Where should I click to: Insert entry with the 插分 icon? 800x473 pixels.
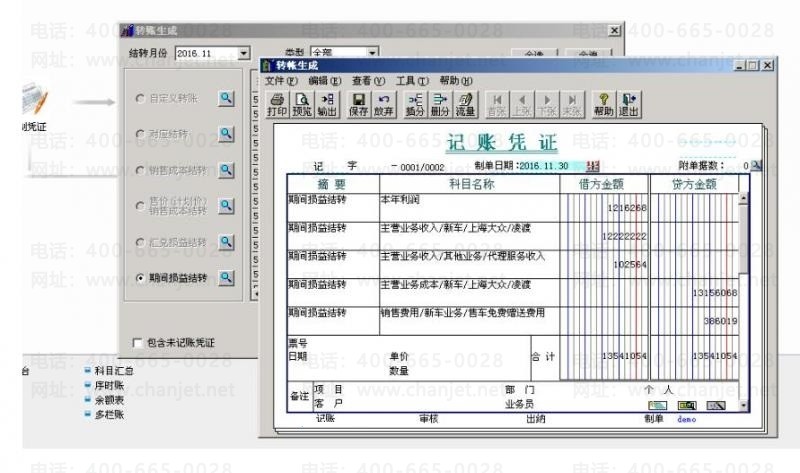[x=415, y=105]
